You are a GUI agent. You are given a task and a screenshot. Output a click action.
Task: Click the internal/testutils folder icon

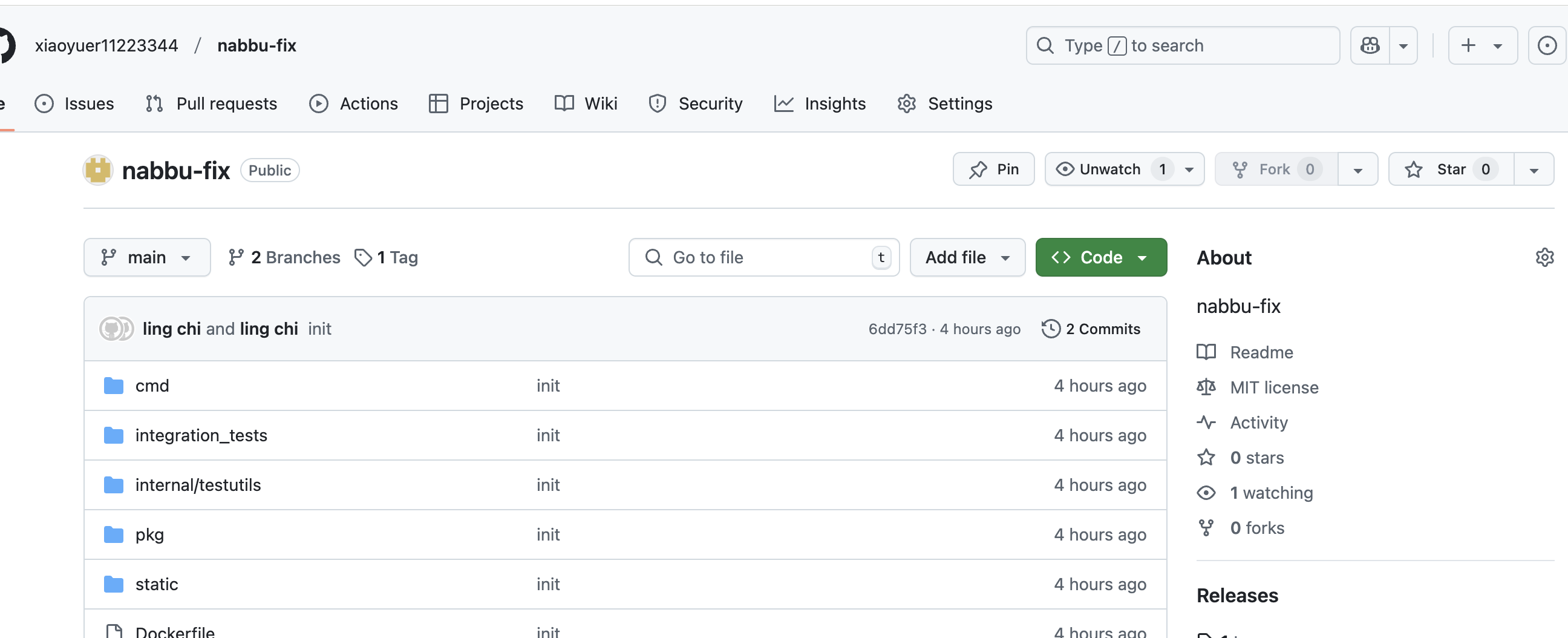pyautogui.click(x=114, y=485)
